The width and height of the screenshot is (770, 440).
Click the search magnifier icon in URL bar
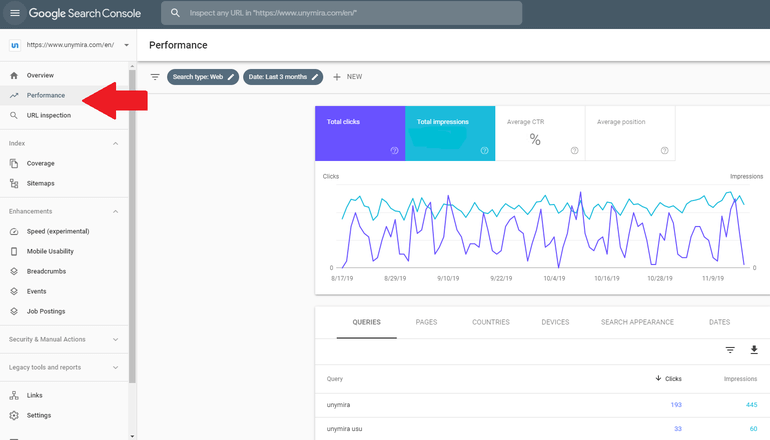pos(175,13)
